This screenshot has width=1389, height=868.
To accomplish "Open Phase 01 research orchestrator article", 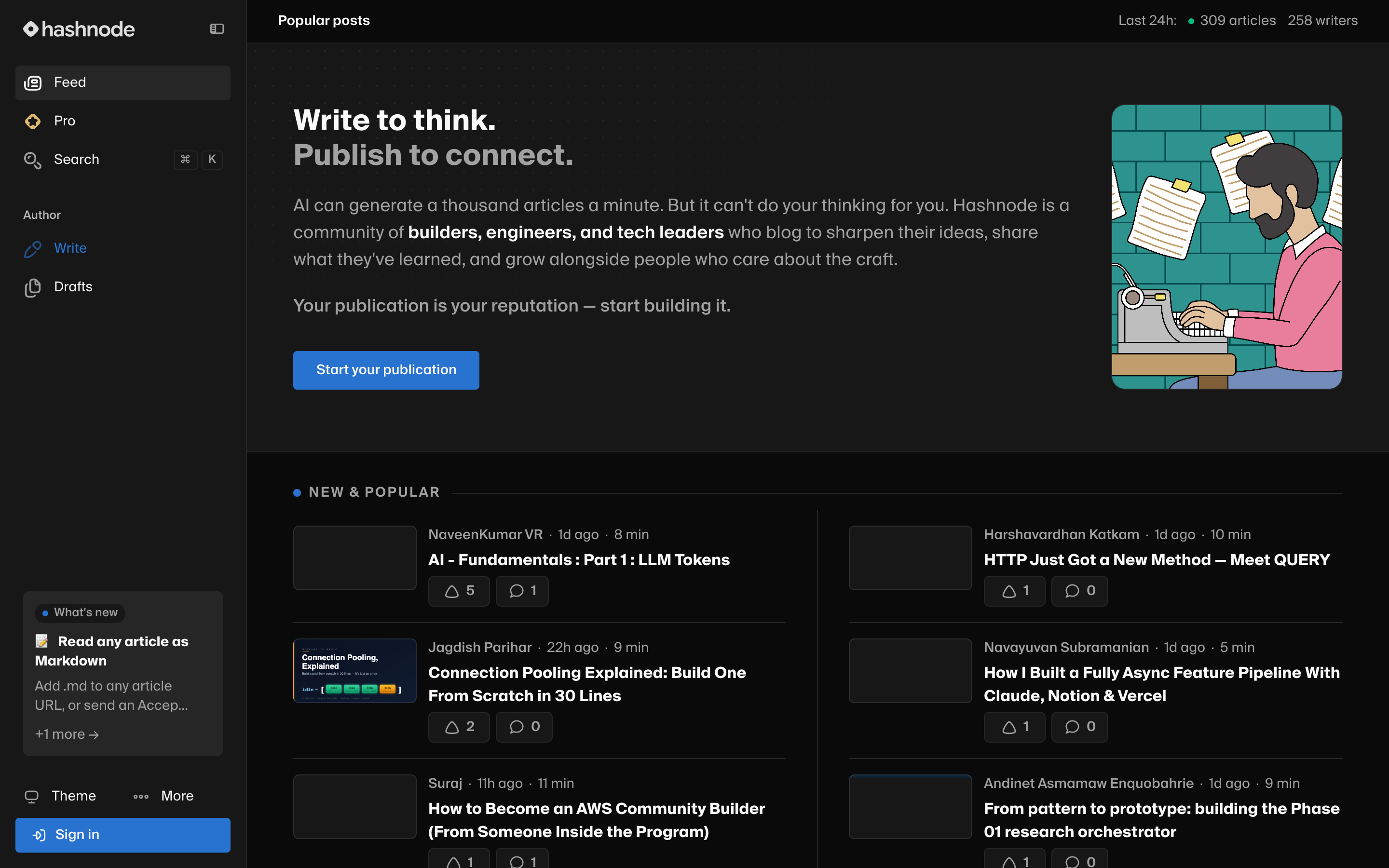I will point(1162,820).
